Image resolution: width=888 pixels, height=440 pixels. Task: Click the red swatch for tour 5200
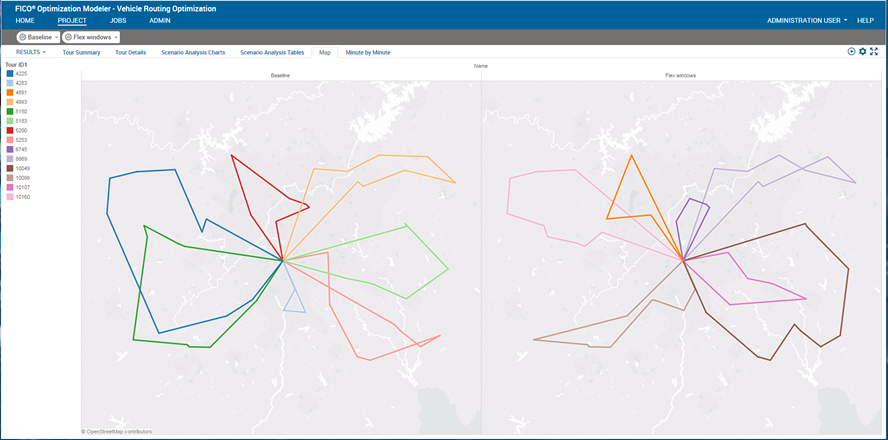click(x=10, y=130)
